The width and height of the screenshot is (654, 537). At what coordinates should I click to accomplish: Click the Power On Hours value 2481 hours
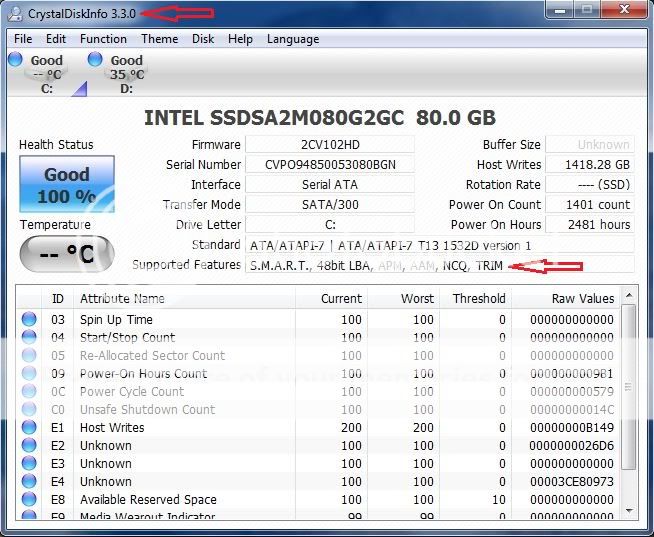pos(590,224)
